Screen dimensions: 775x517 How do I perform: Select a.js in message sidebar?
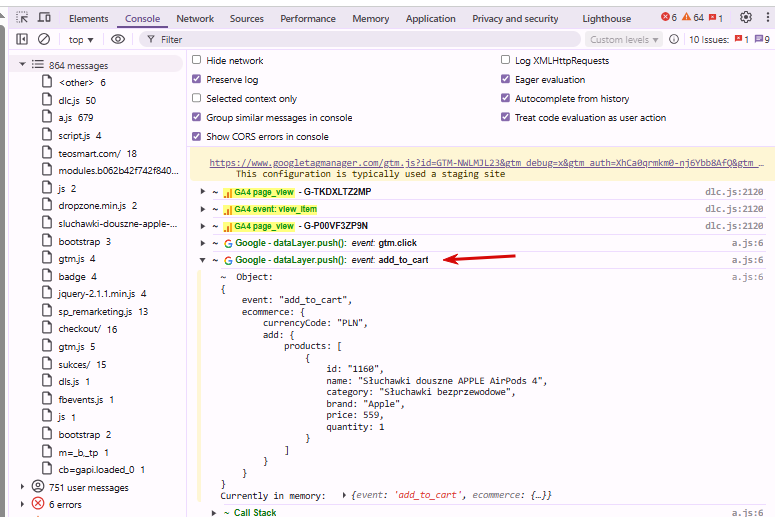pos(67,118)
